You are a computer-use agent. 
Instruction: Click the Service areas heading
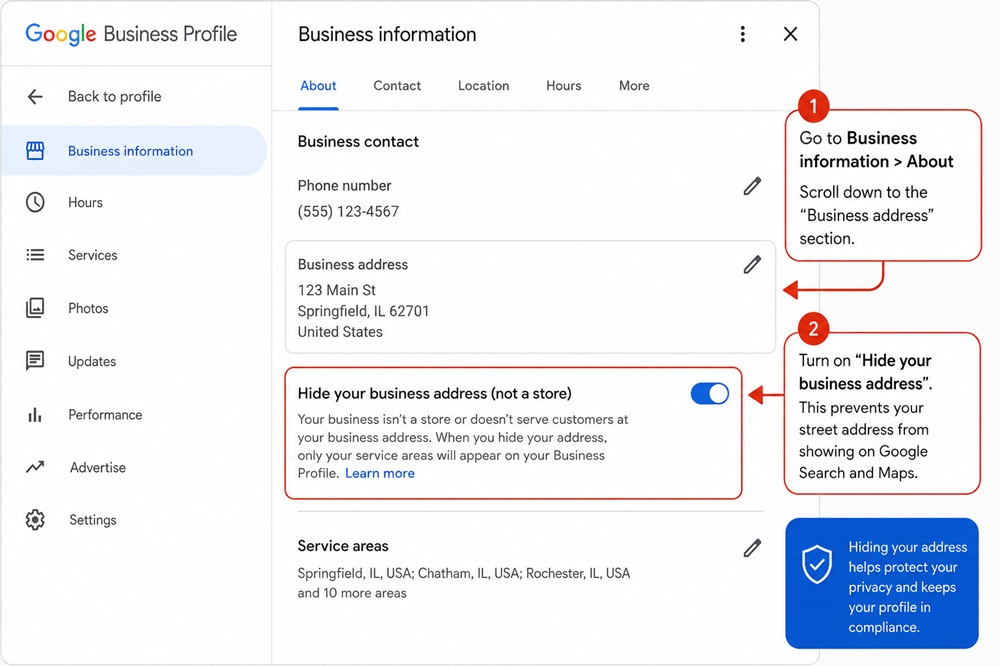[x=343, y=546]
